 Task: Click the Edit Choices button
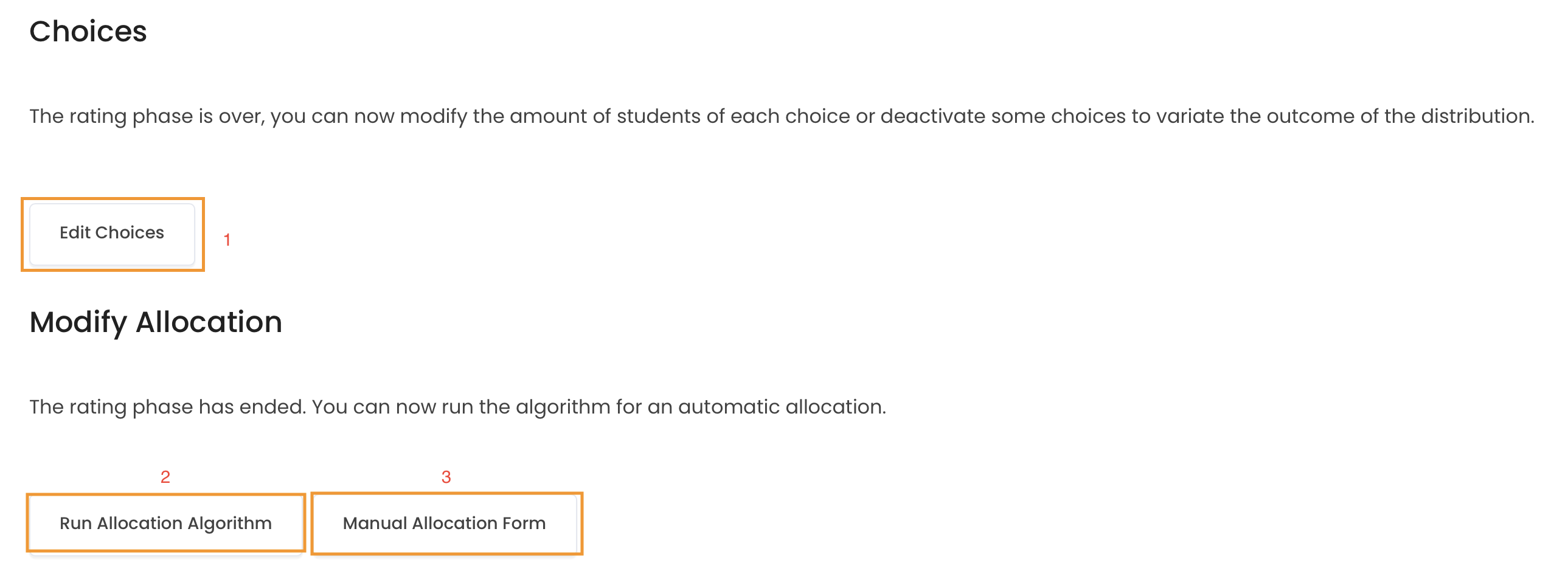coord(112,234)
